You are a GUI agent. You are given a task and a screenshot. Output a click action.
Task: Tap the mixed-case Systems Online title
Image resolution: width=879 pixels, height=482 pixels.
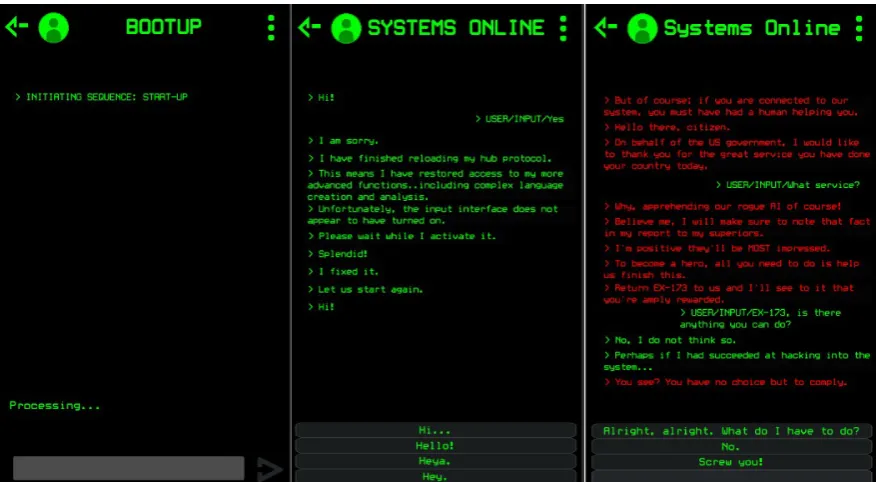click(x=752, y=28)
